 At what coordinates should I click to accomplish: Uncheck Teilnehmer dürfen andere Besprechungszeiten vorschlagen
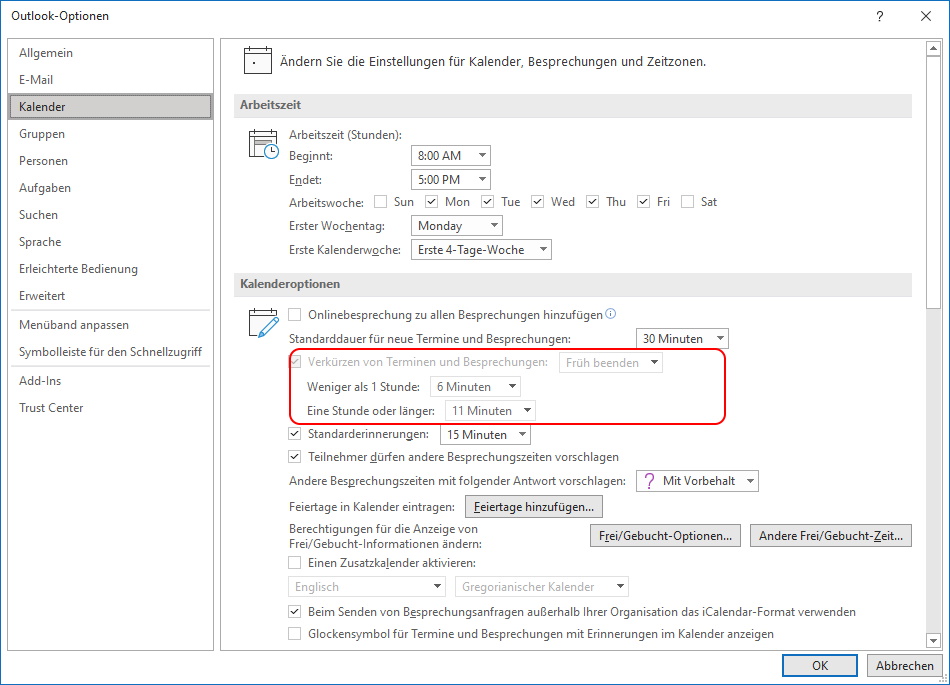pyautogui.click(x=294, y=457)
